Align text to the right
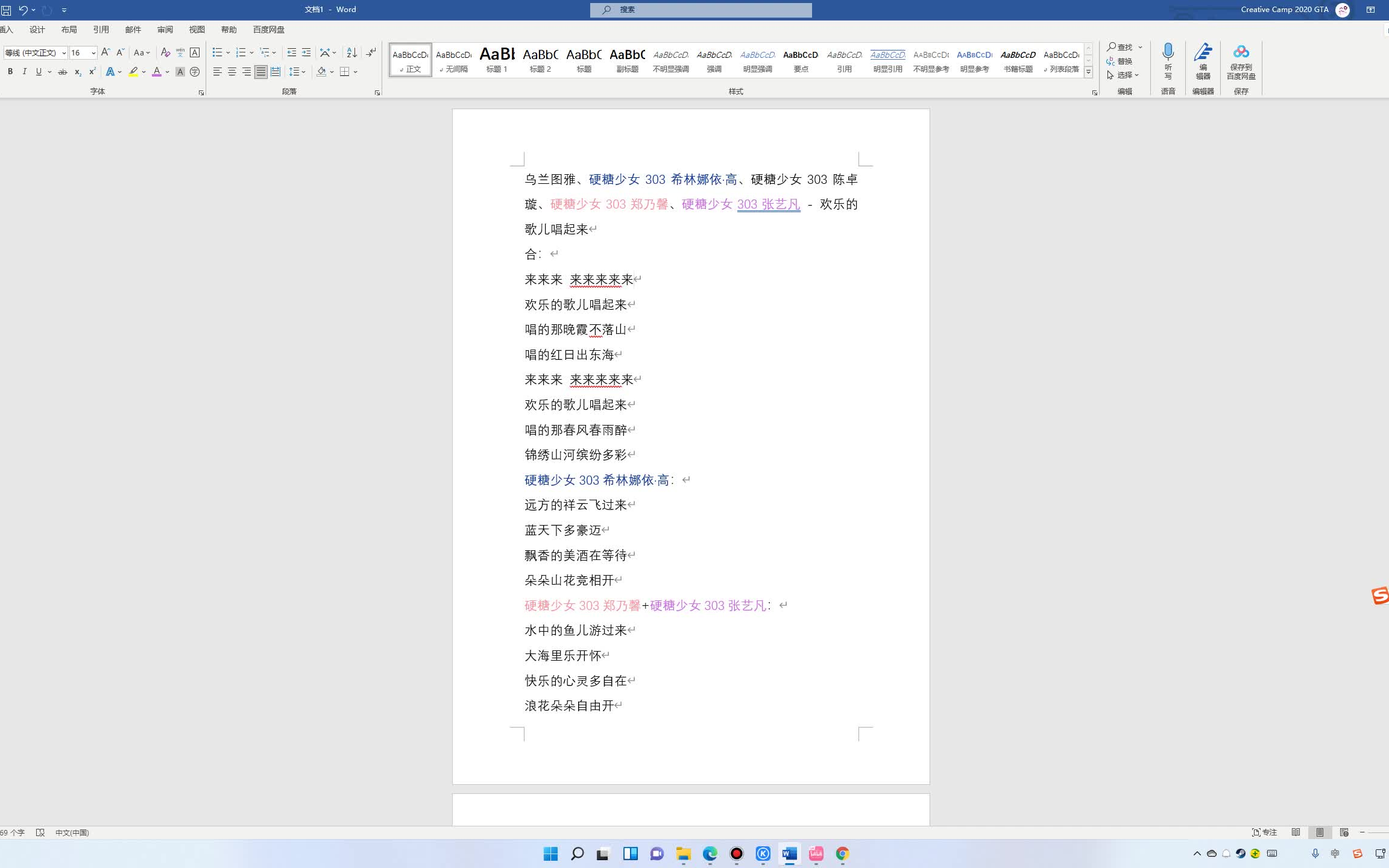This screenshot has height=868, width=1389. [247, 72]
